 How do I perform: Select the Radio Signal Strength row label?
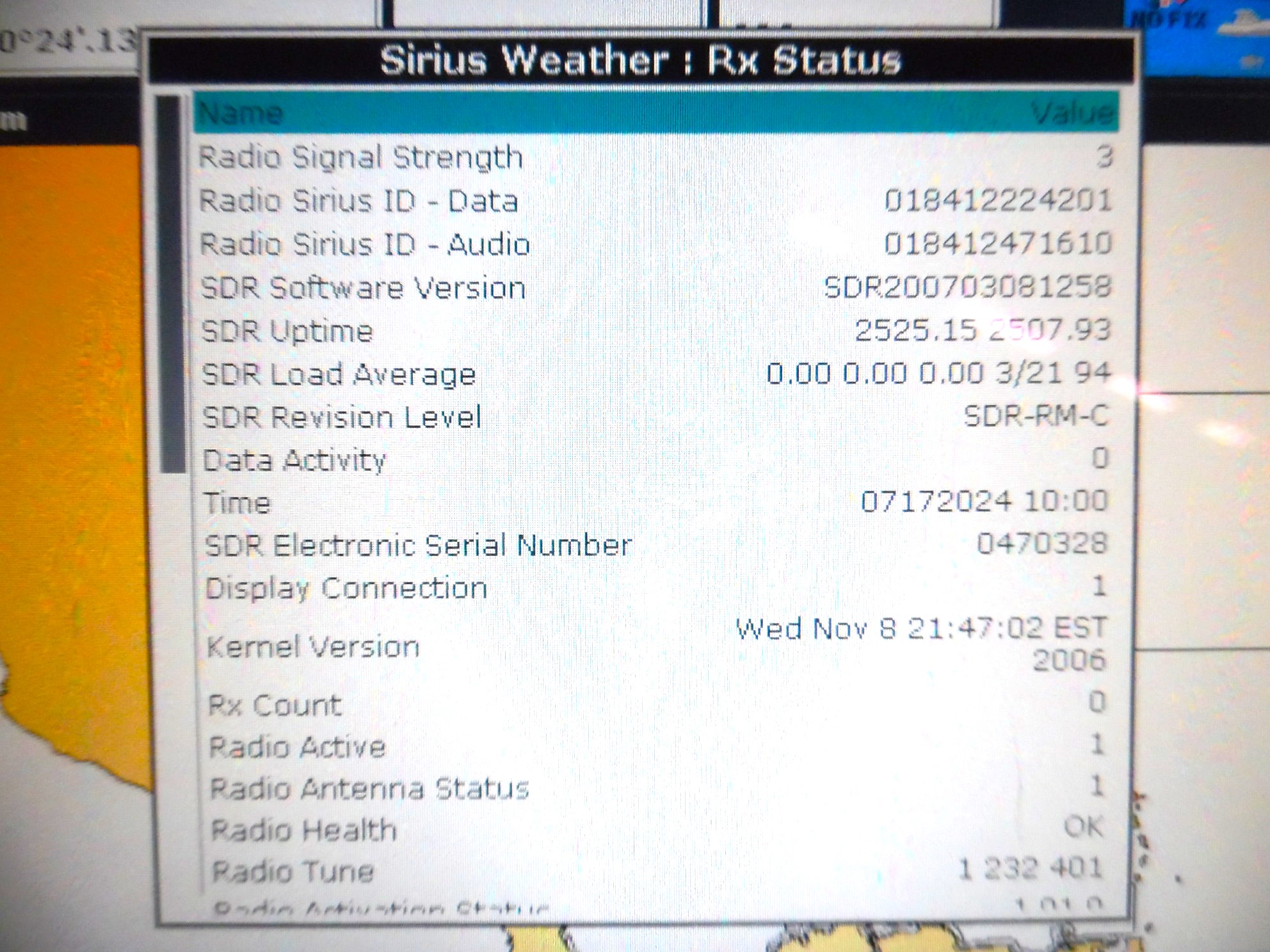(360, 158)
